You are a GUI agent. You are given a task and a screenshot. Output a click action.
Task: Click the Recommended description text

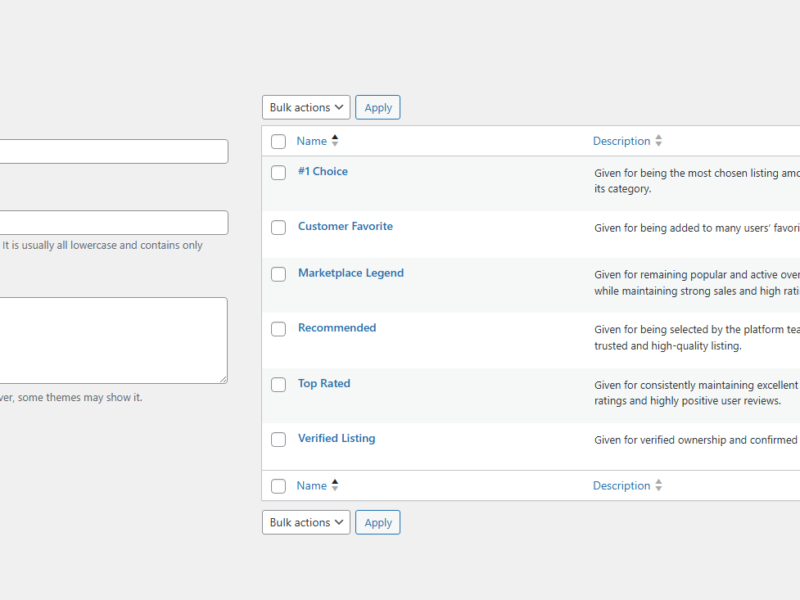click(x=697, y=337)
